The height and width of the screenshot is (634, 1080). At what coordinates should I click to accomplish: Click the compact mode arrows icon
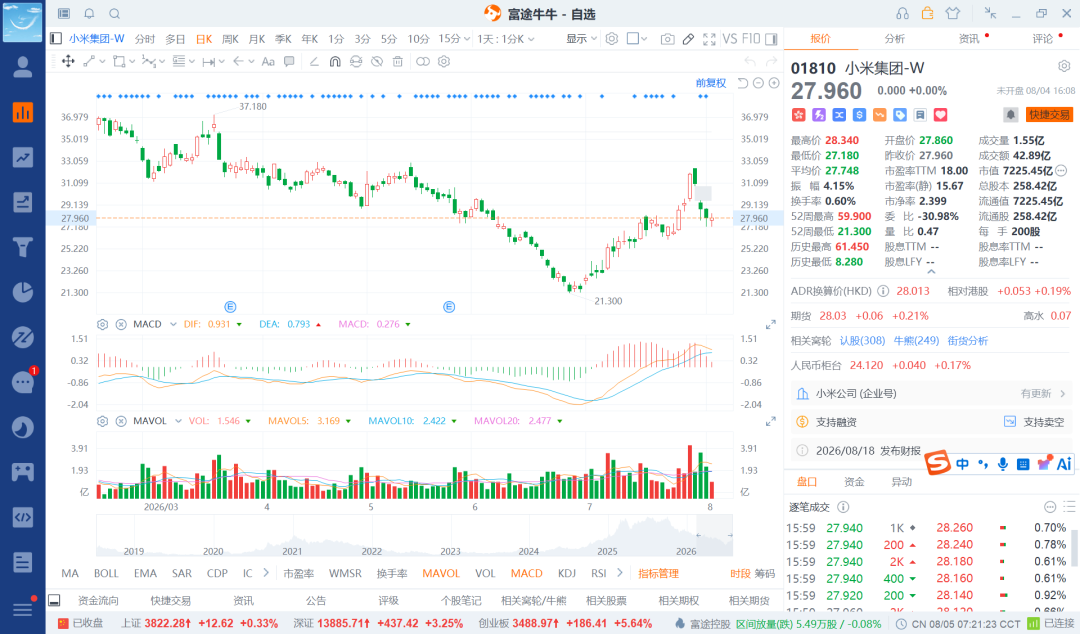click(x=990, y=13)
